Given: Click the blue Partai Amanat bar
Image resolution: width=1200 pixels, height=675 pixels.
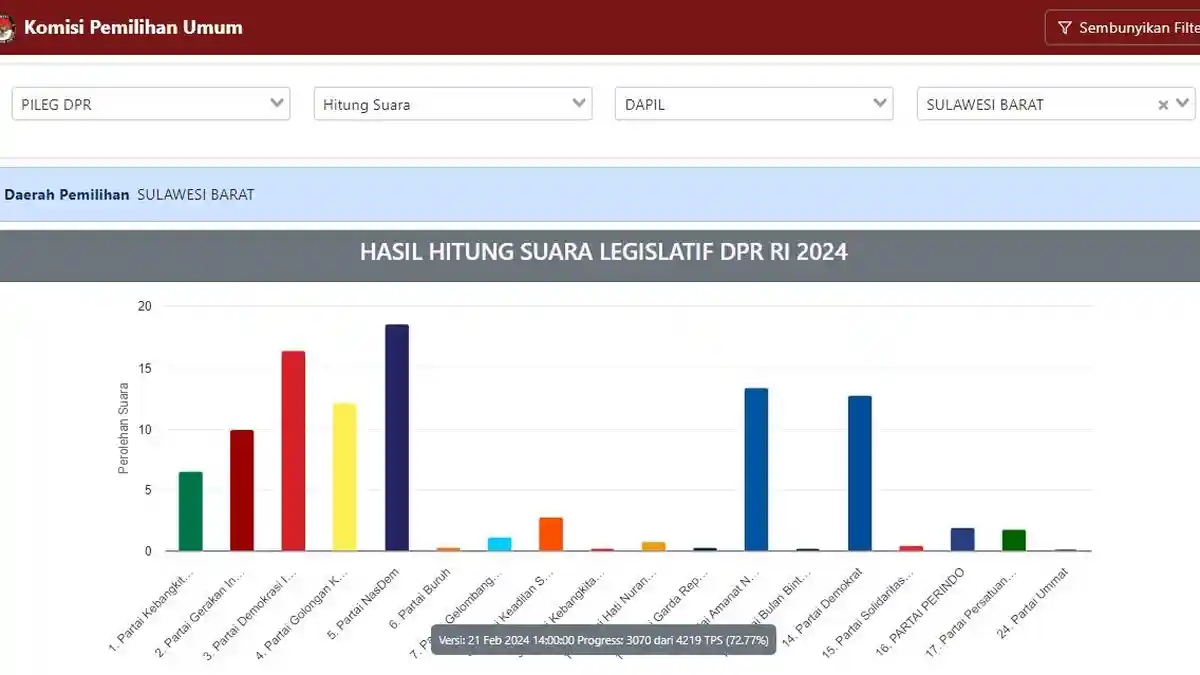Looking at the screenshot, I should click(756, 469).
